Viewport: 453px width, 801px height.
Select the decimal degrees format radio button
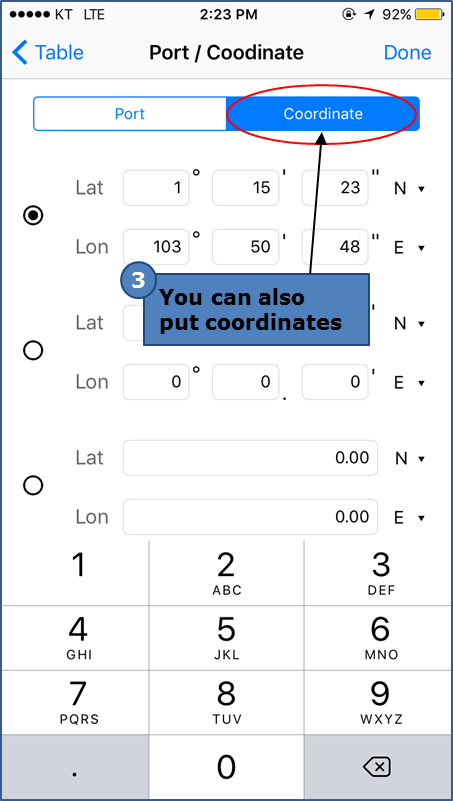click(33, 485)
